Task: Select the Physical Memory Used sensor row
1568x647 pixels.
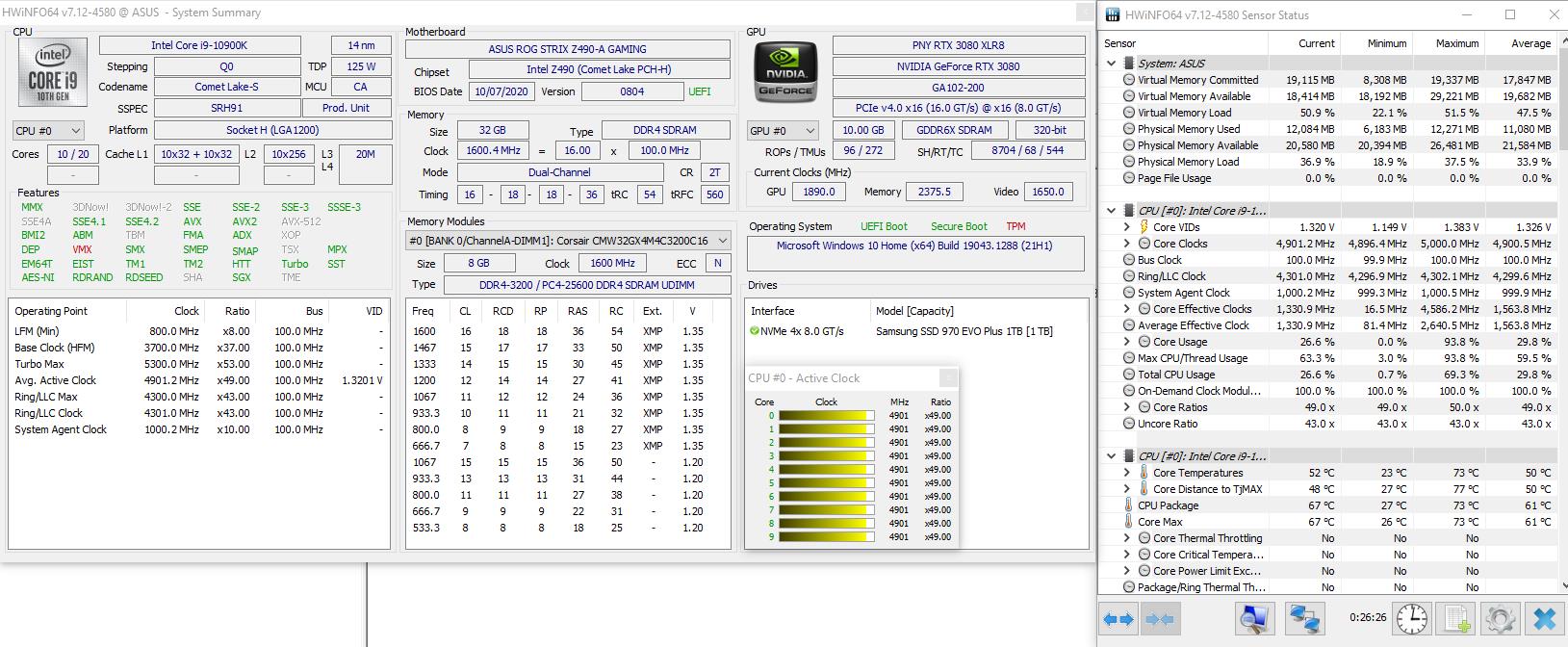Action: pos(1328,129)
